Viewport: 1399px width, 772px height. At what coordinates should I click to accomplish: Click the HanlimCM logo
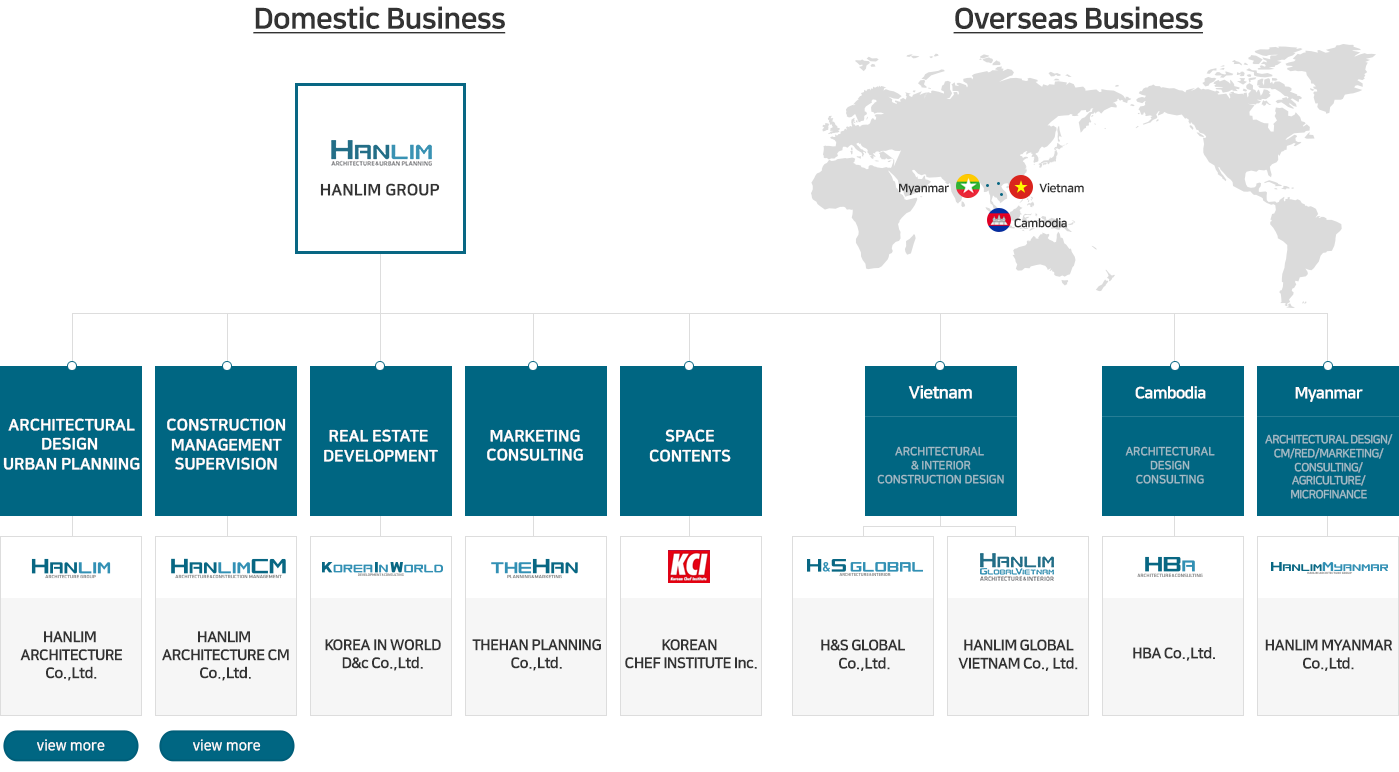click(227, 568)
